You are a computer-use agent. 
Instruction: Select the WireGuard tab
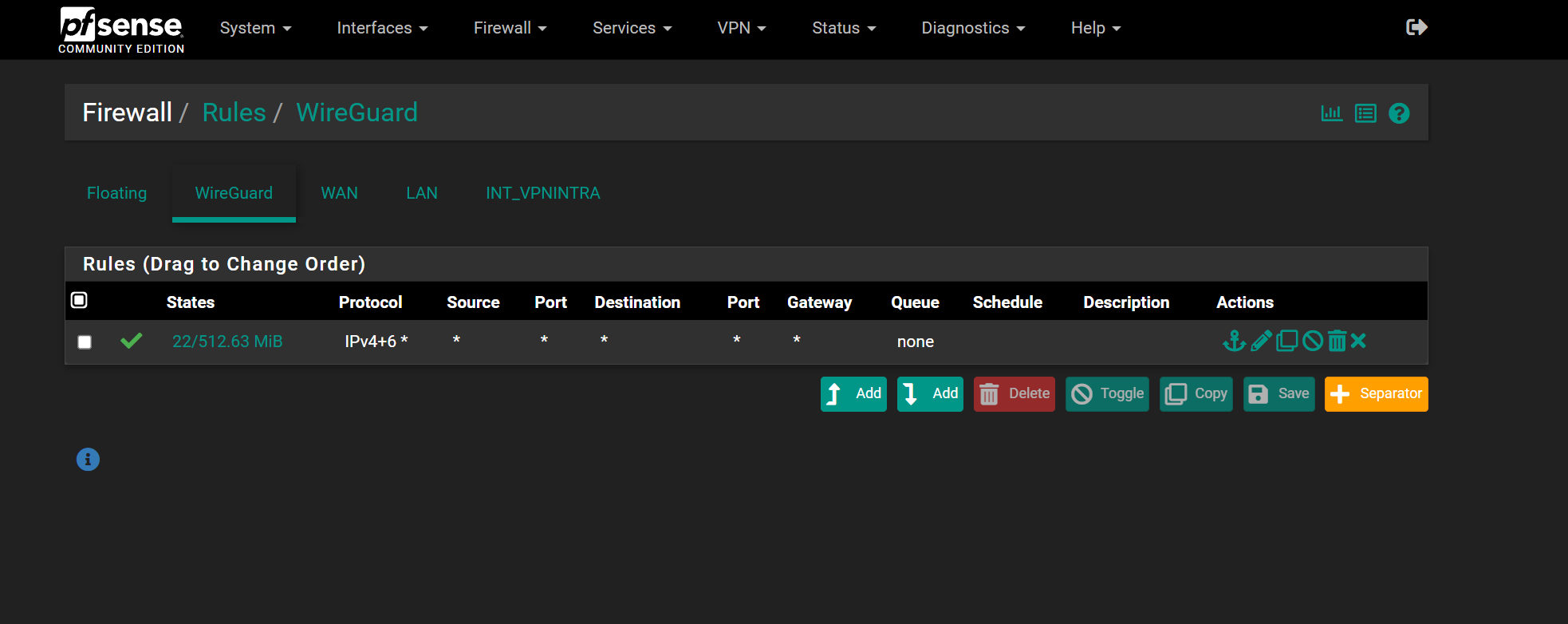[234, 193]
